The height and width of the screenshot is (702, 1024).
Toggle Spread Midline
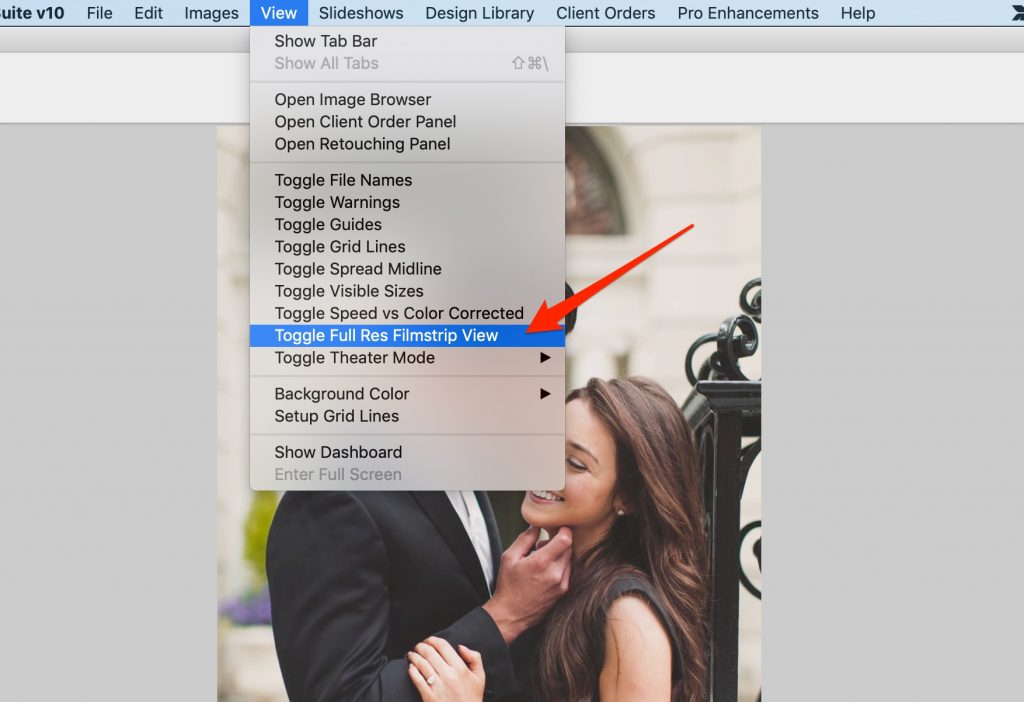408,268
